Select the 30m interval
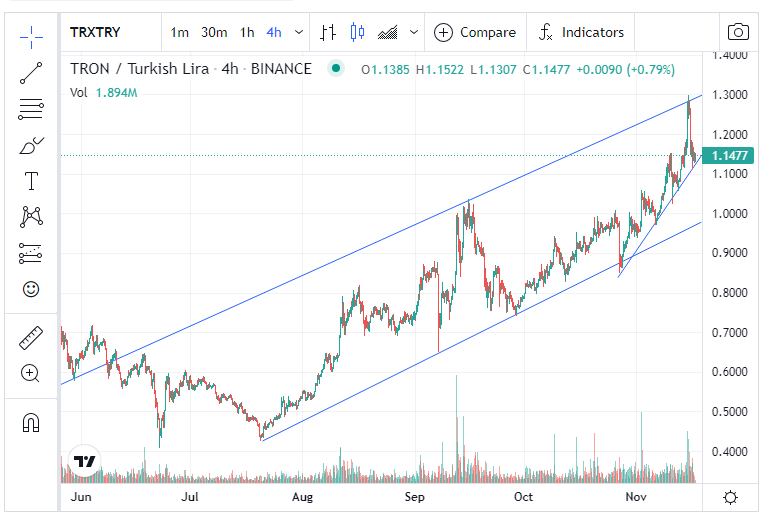Screen dimensions: 773x517 [x=214, y=33]
